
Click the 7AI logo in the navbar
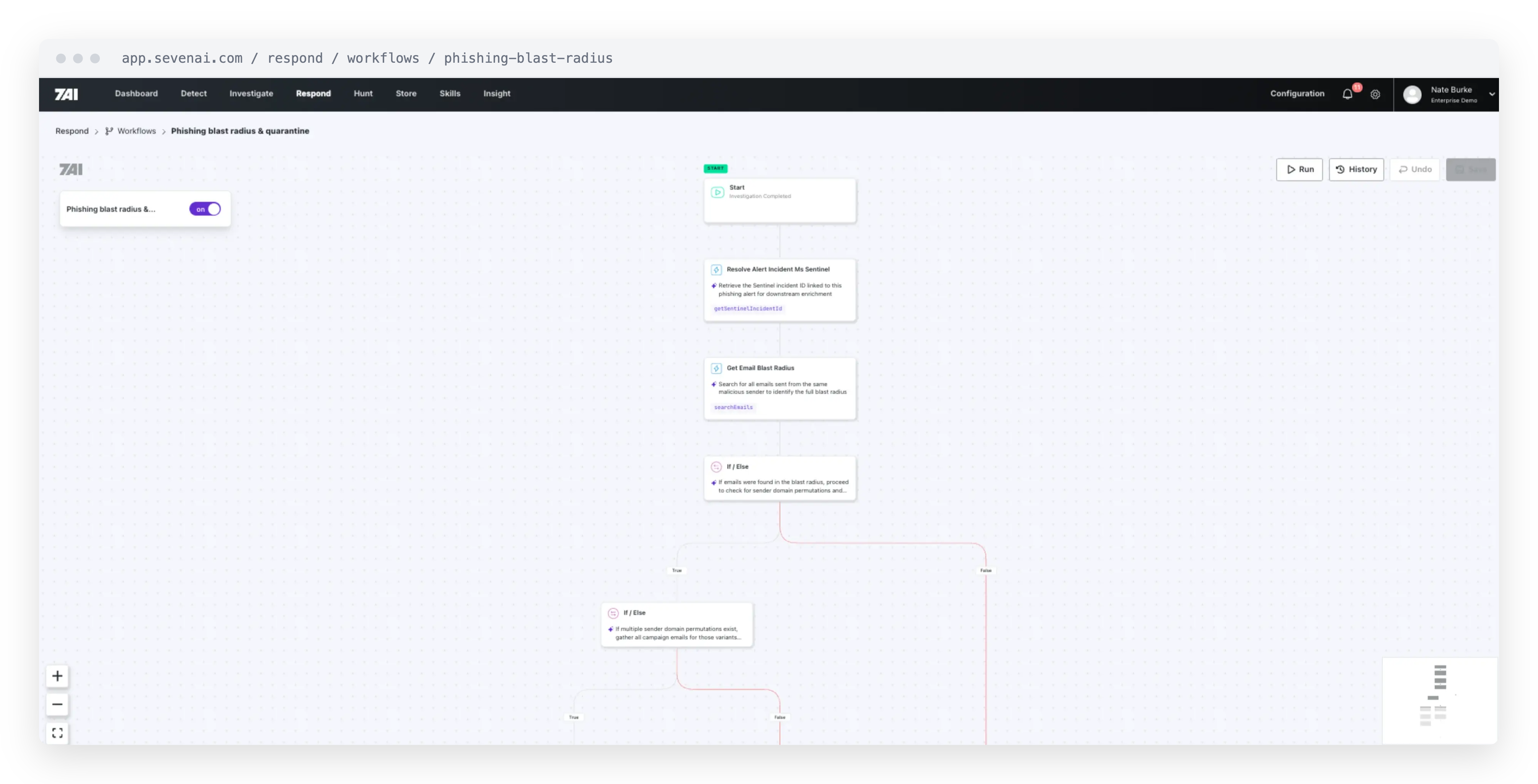(x=66, y=94)
